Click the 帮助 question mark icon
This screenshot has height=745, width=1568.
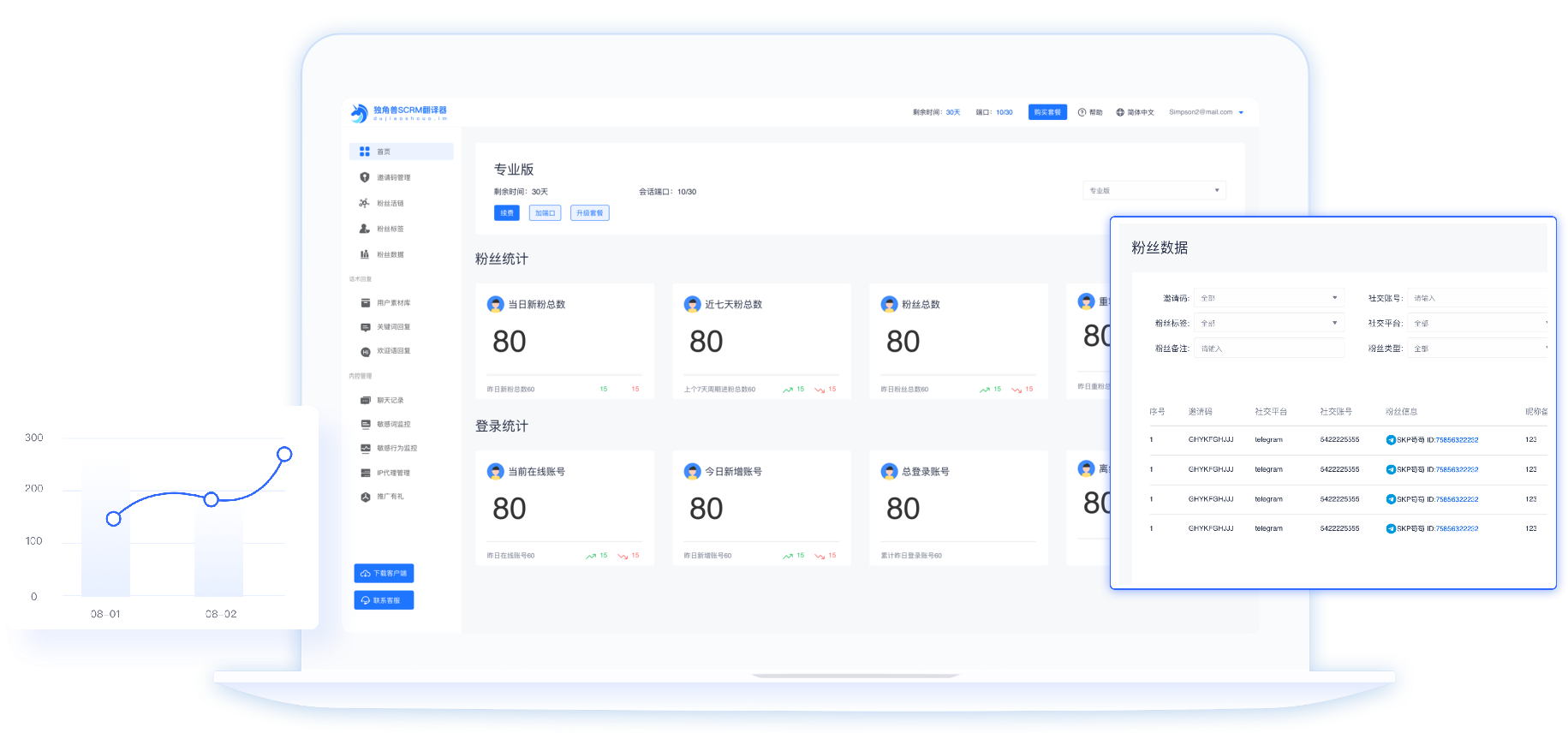1082,112
